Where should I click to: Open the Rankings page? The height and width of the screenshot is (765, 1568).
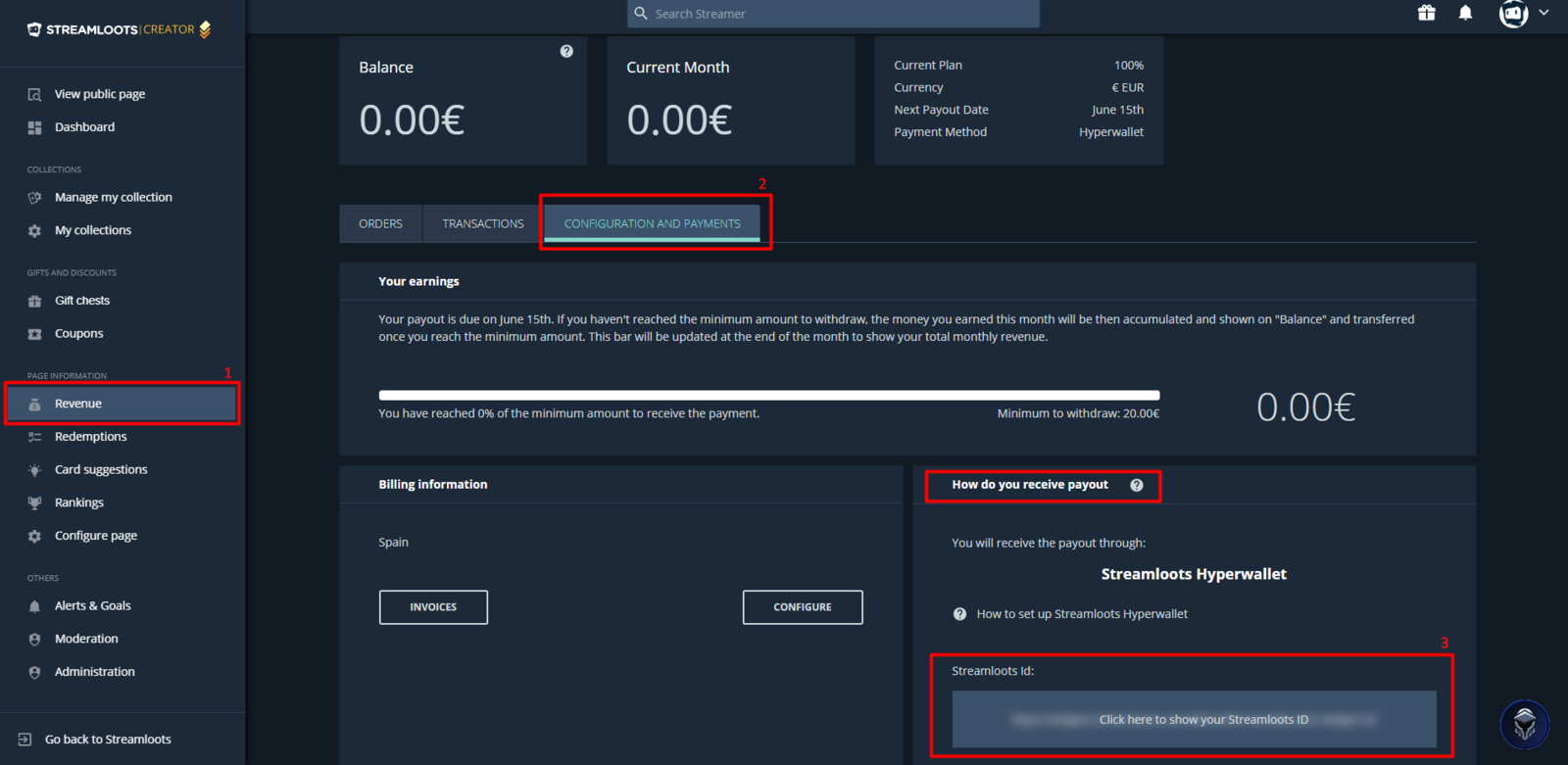(79, 502)
